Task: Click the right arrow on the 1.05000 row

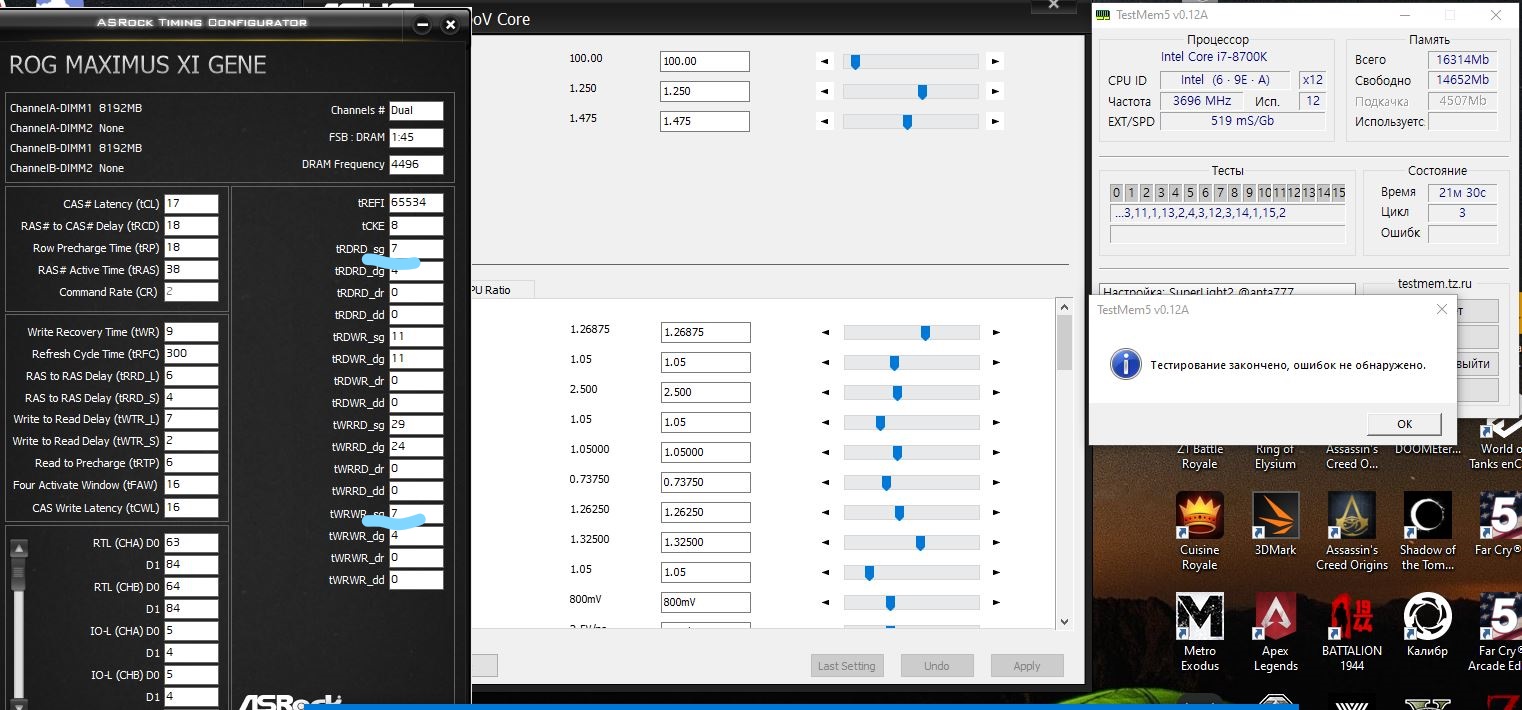Action: tap(995, 453)
